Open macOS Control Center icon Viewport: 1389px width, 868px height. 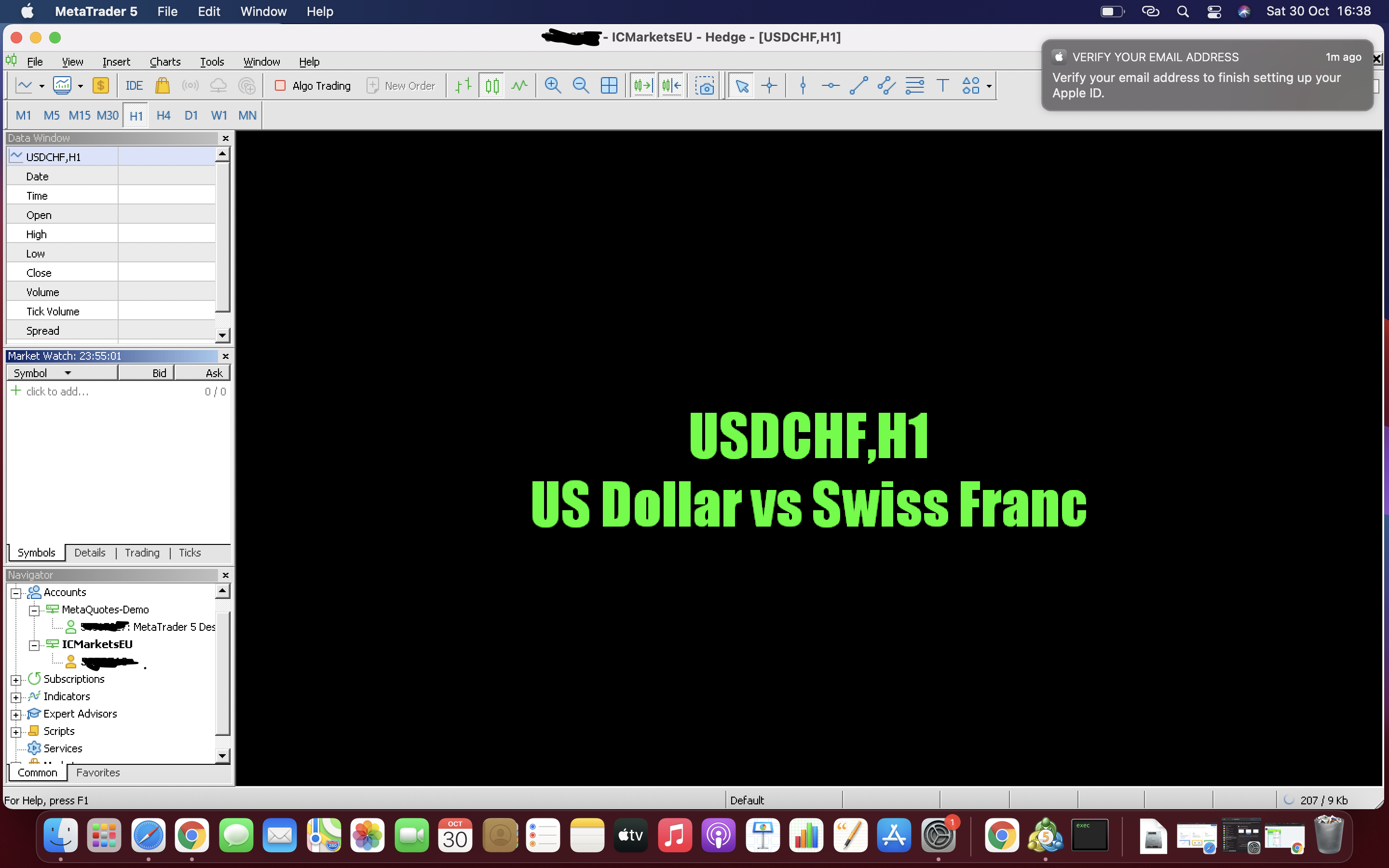point(1214,12)
